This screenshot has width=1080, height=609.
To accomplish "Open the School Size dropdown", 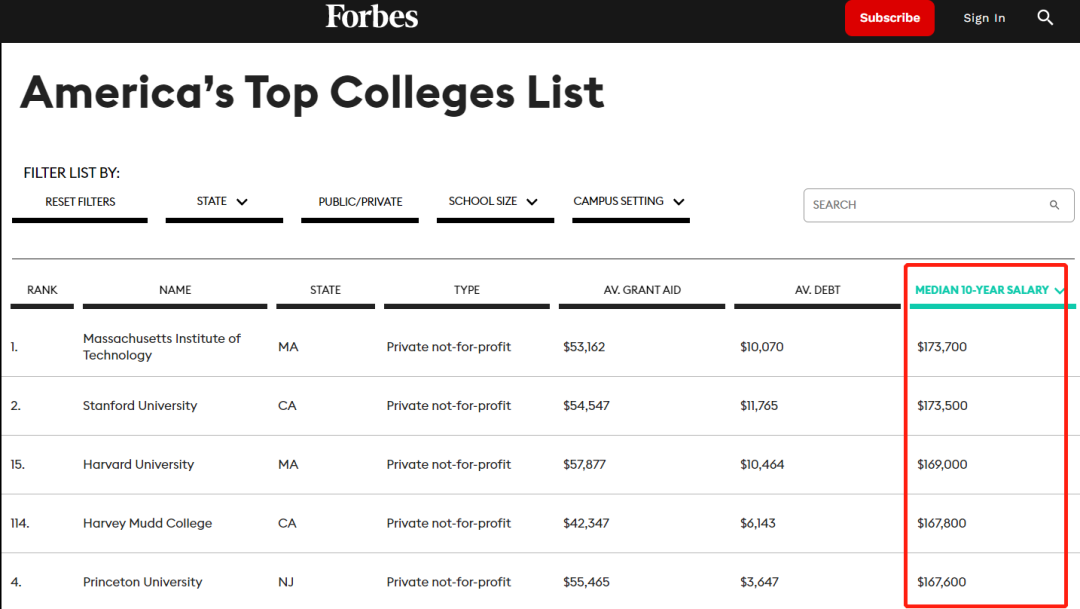I will (x=493, y=202).
